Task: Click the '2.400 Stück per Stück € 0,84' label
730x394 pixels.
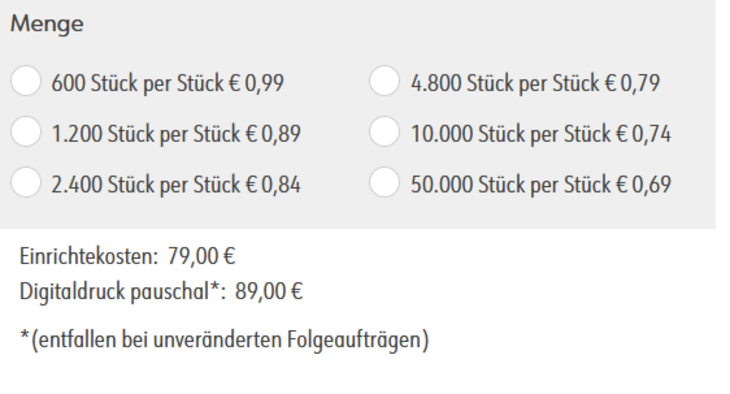Action: coord(176,185)
